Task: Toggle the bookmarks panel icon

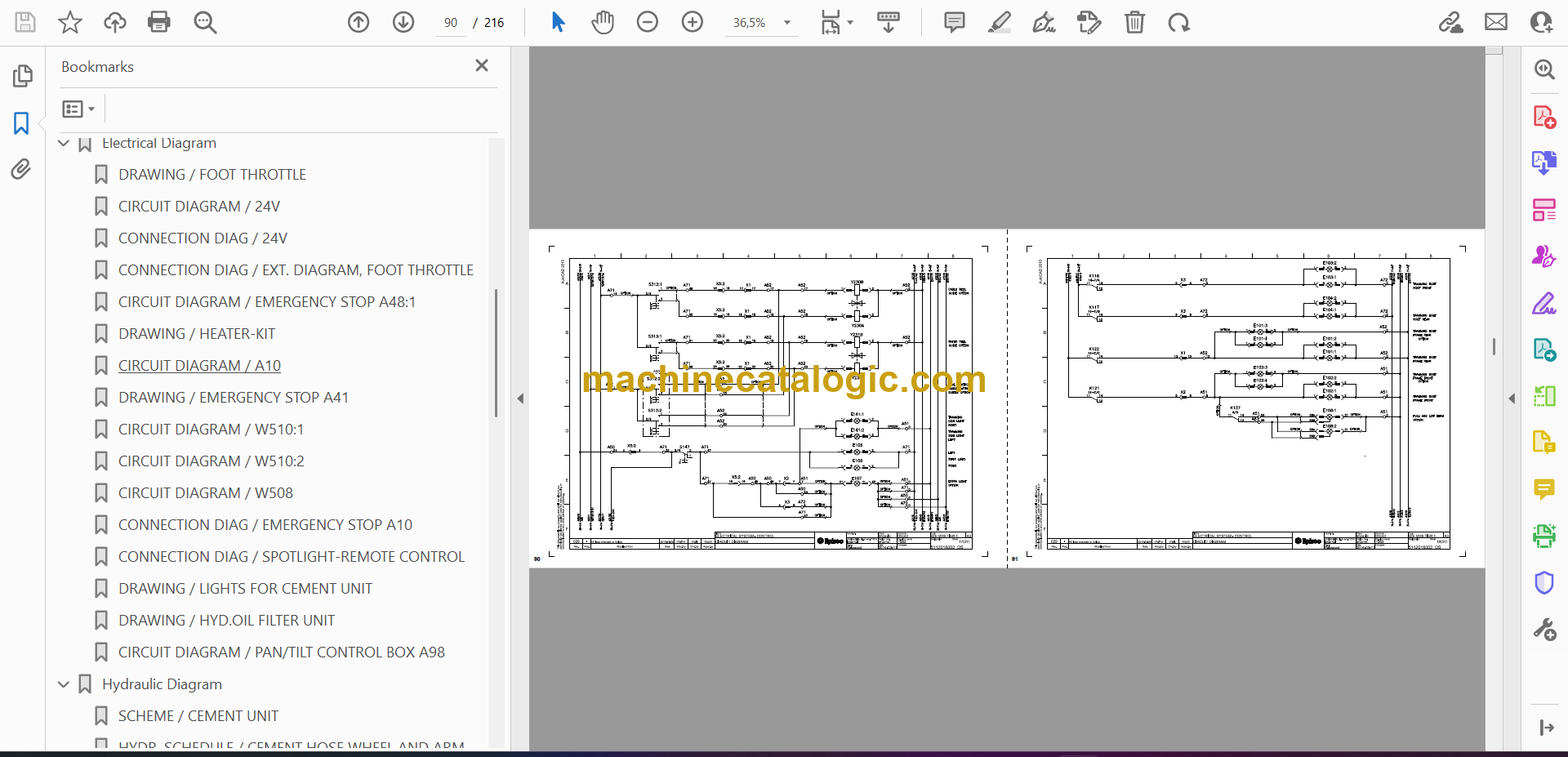Action: point(21,123)
